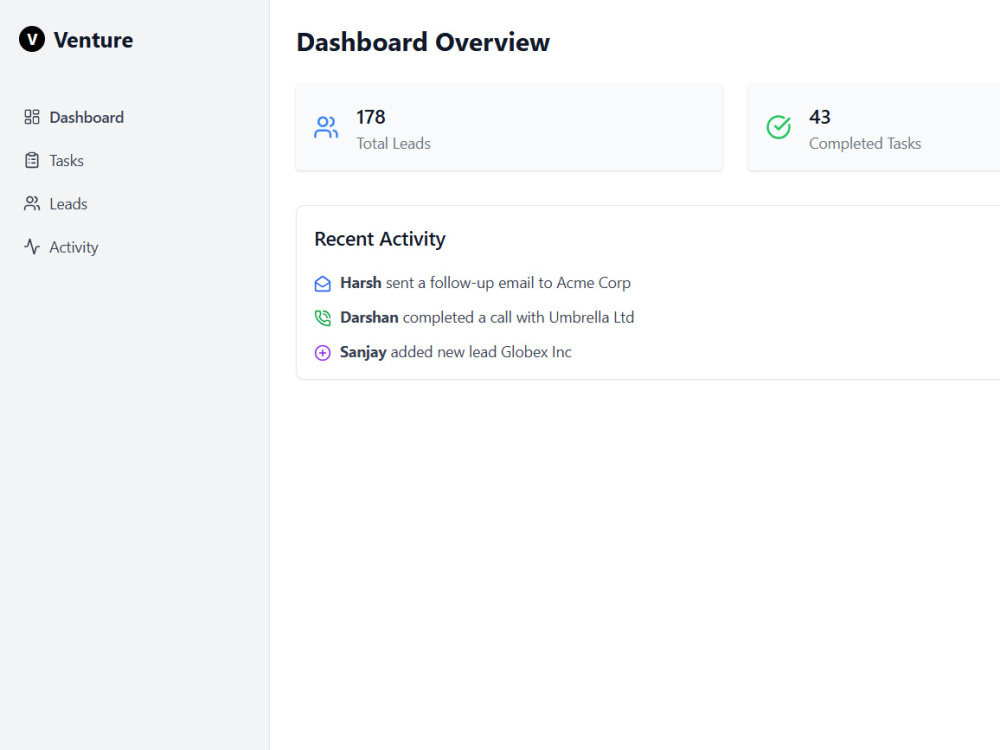Click the green phone icon beside Darshan's activity
Viewport: 1000px width, 750px height.
323,318
